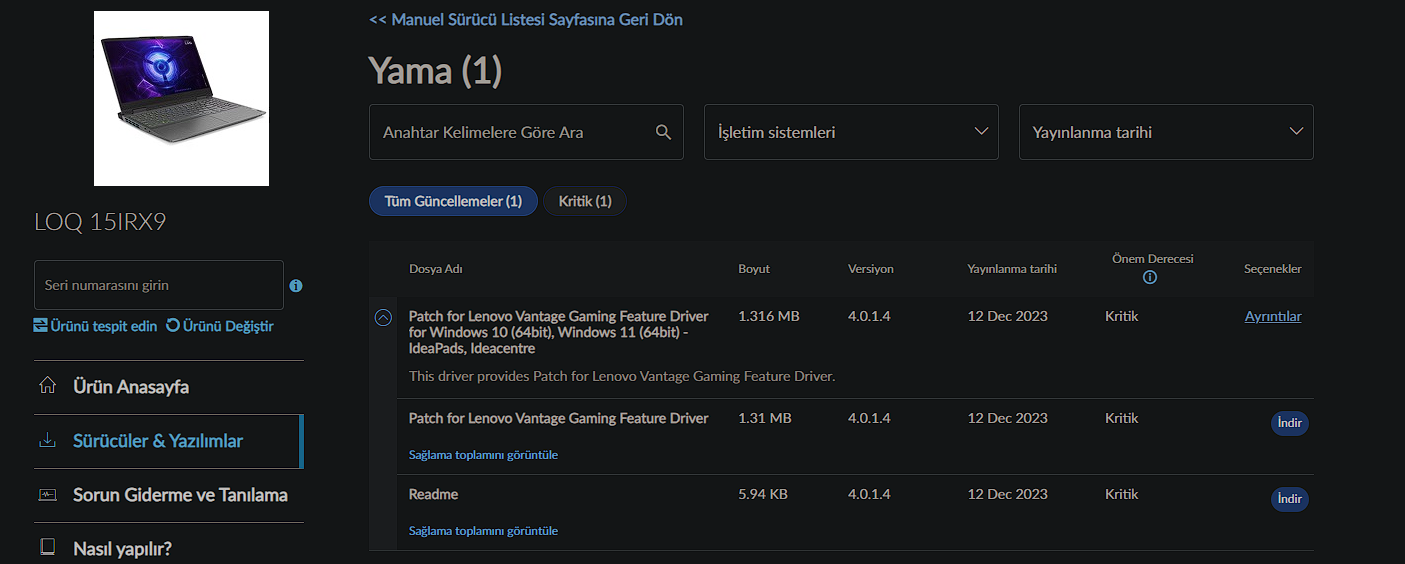Image resolution: width=1405 pixels, height=564 pixels.
Task: Click the LOQ 15IRX9 laptop thumbnail
Action: (181, 98)
